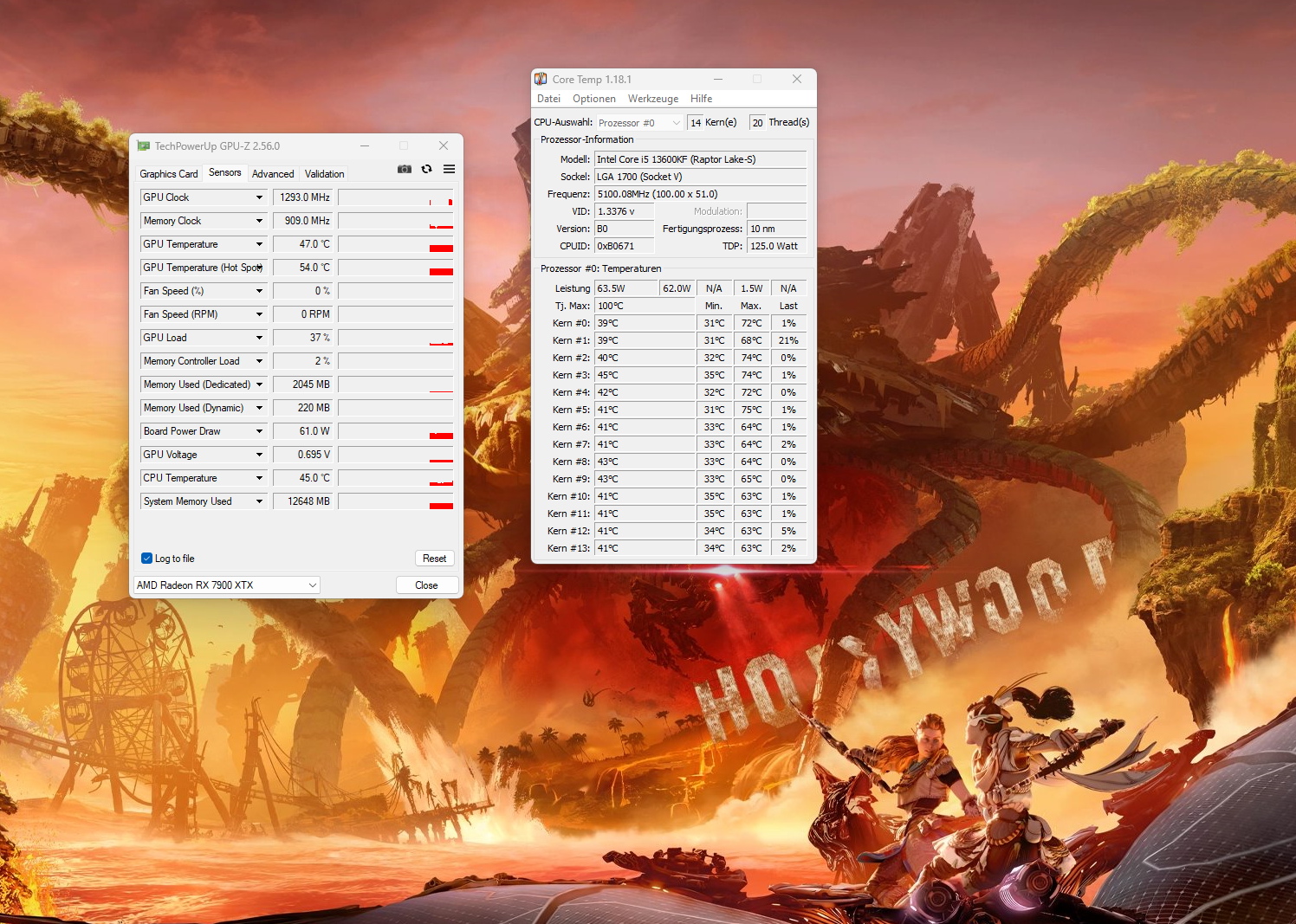Click the GPU-Z app icon in title bar
Screen dimensions: 1296x924
pos(144,145)
